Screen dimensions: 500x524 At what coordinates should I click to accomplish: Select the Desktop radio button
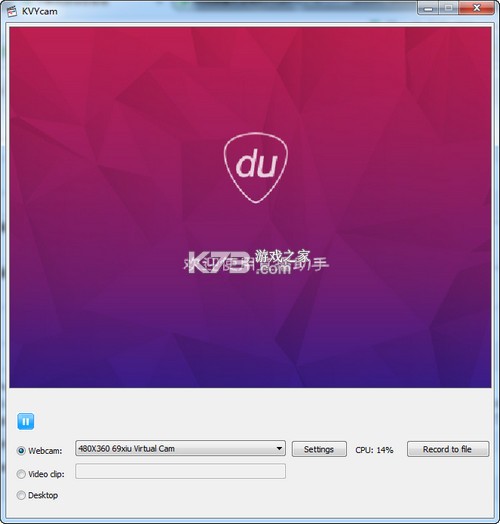pos(21,495)
